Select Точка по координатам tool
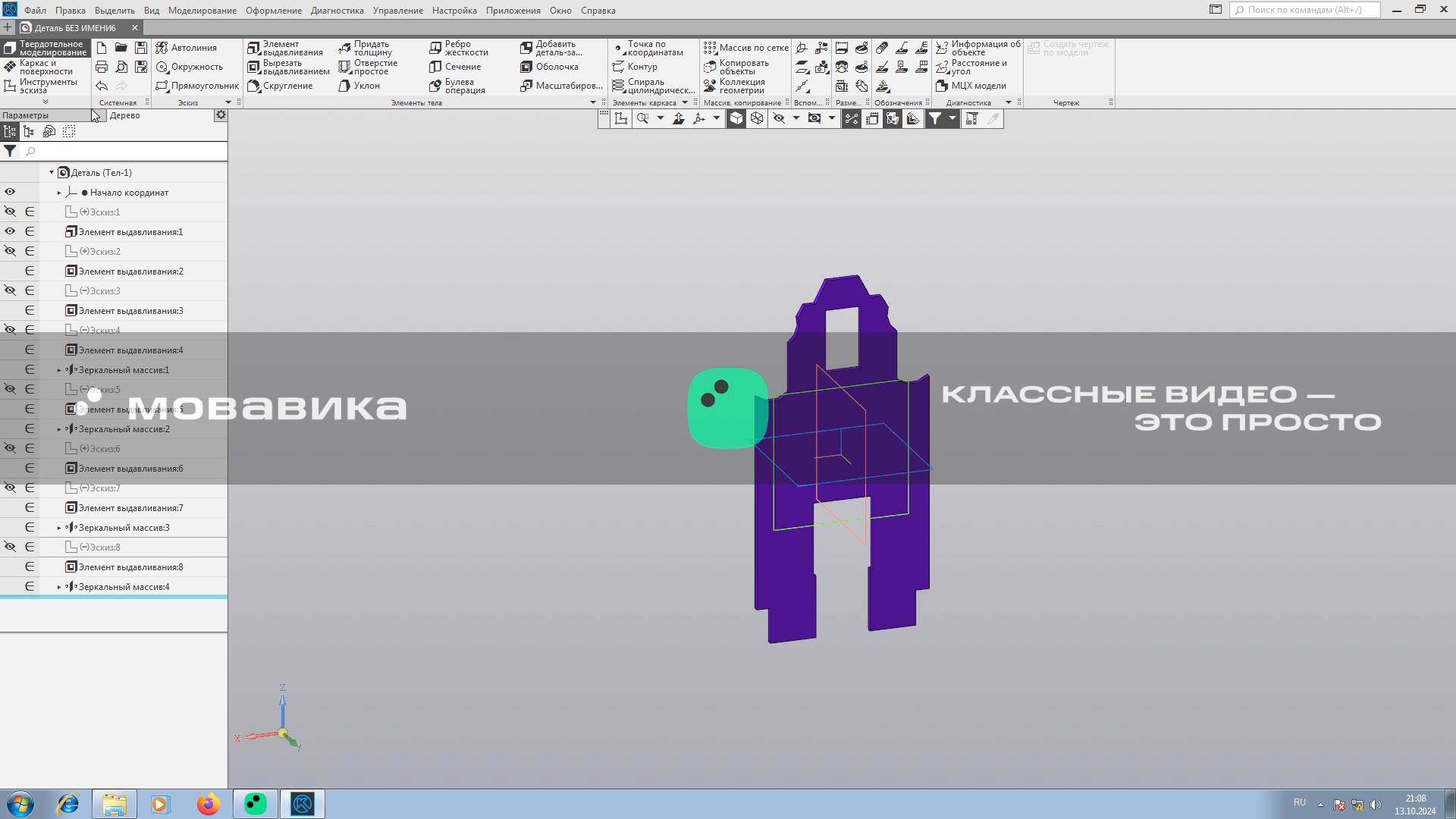Viewport: 1456px width, 819px height. 648,49
